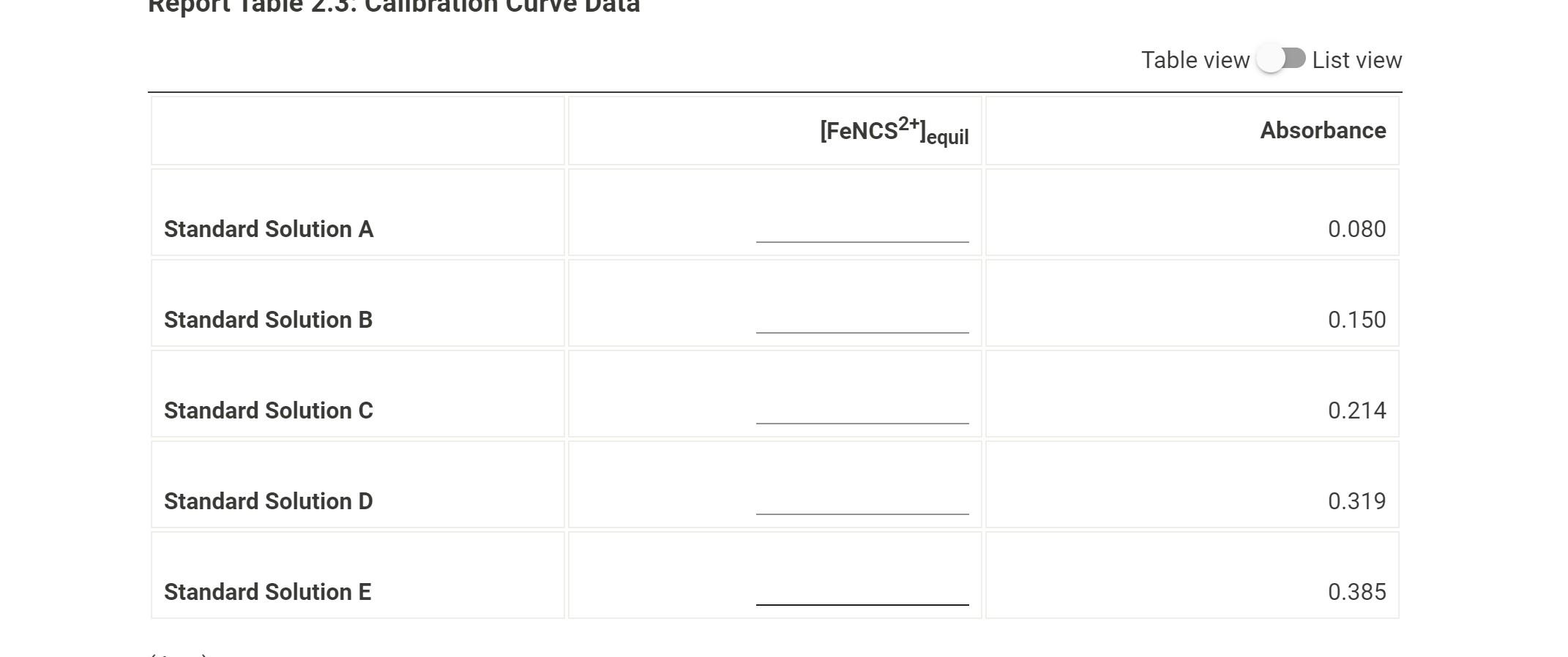Click the [FeNCS2+]equil column header
The height and width of the screenshot is (657, 1568).
pyautogui.click(x=894, y=131)
